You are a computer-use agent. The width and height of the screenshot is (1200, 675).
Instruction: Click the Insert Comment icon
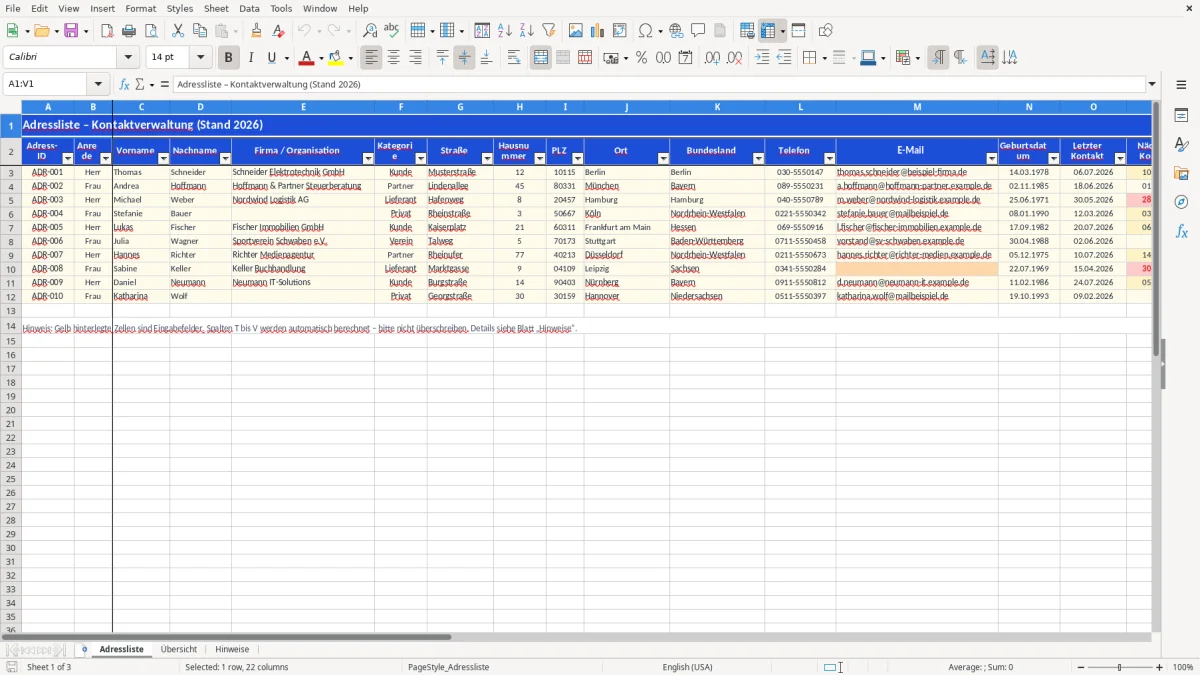click(699, 31)
